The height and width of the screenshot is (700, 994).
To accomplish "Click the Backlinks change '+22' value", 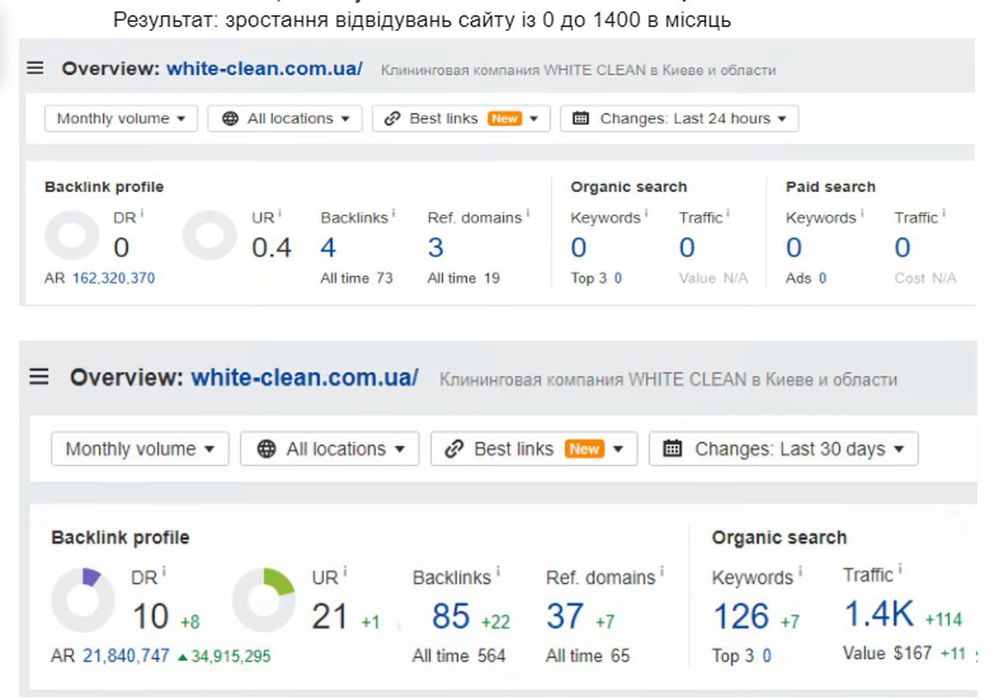I will click(x=496, y=622).
